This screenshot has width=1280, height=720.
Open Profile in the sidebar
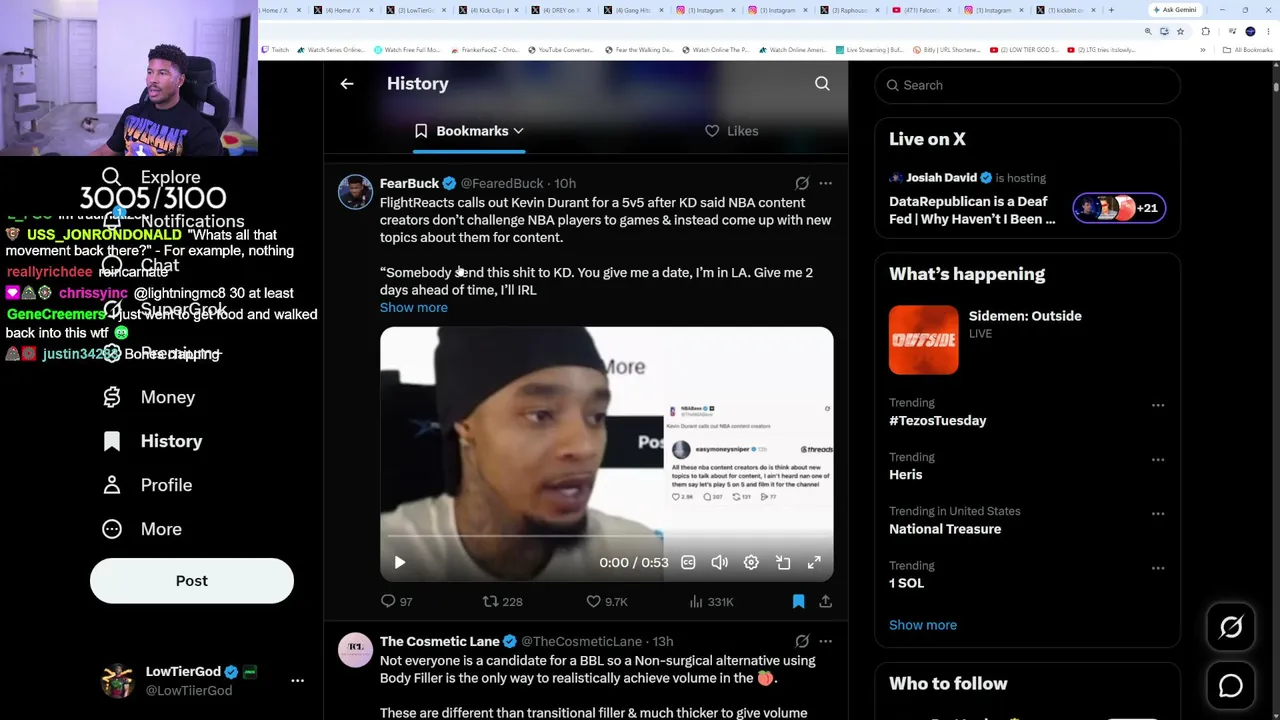coord(147,485)
